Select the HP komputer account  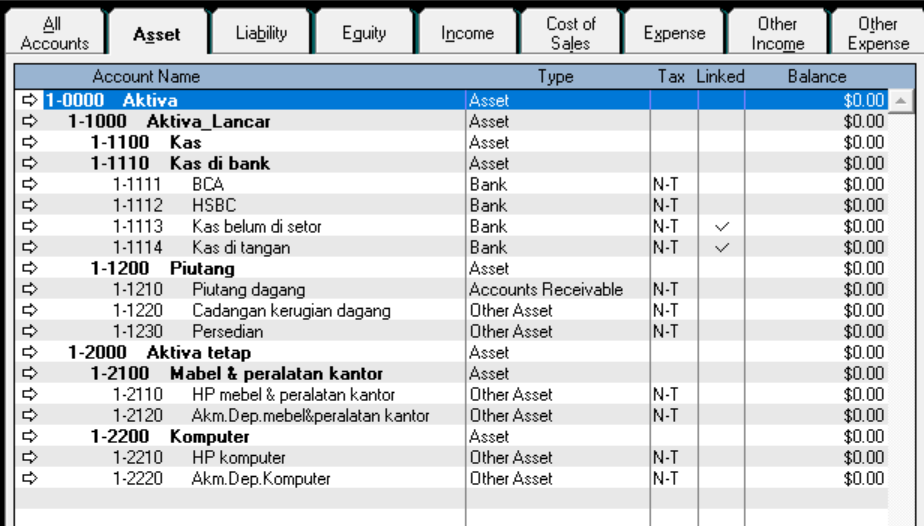pyautogui.click(x=239, y=457)
